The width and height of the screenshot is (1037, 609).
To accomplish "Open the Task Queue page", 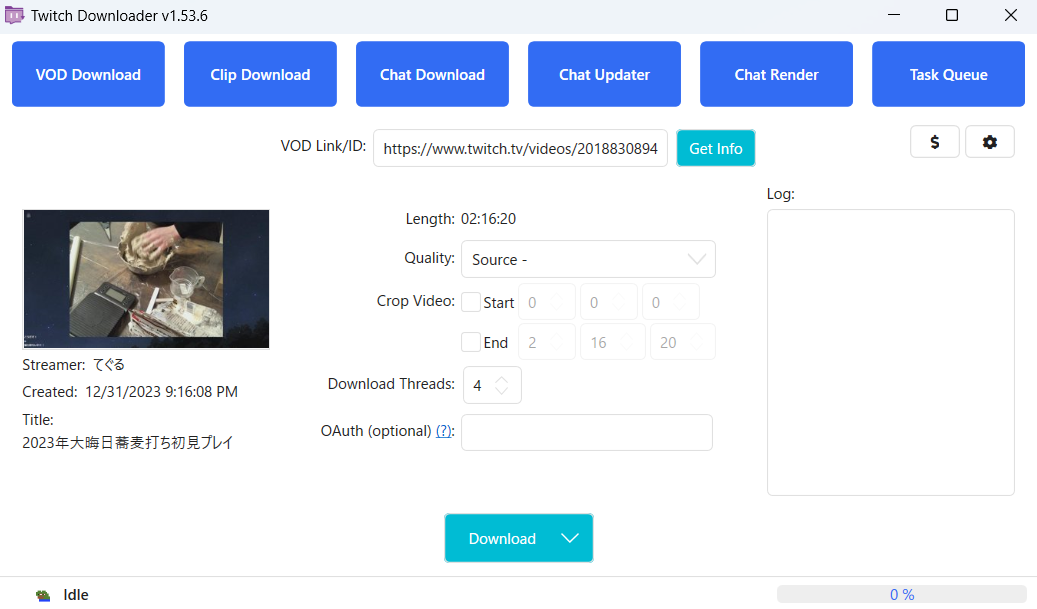I will pos(948,74).
